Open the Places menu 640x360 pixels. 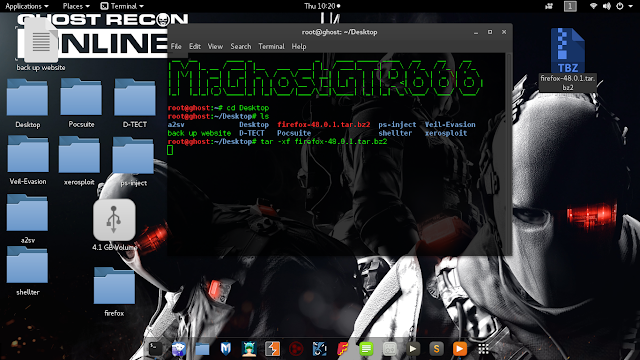pyautogui.click(x=76, y=6)
